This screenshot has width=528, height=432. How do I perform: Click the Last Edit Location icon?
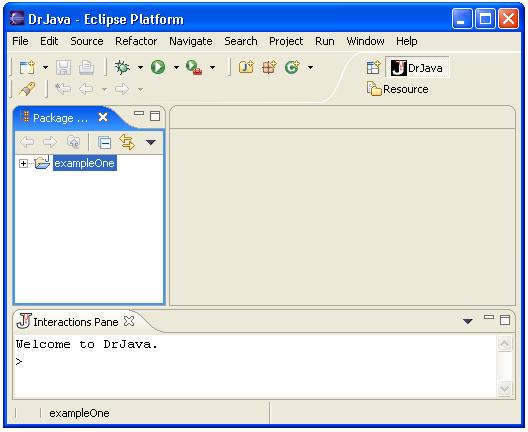coord(63,89)
